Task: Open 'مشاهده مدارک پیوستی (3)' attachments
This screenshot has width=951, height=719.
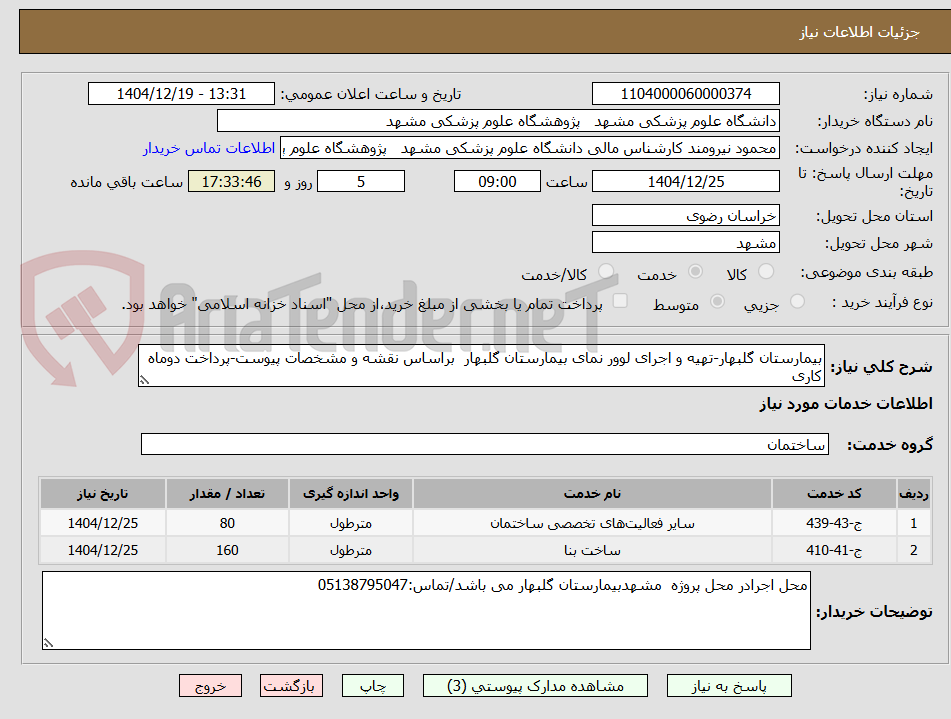Action: (535, 686)
